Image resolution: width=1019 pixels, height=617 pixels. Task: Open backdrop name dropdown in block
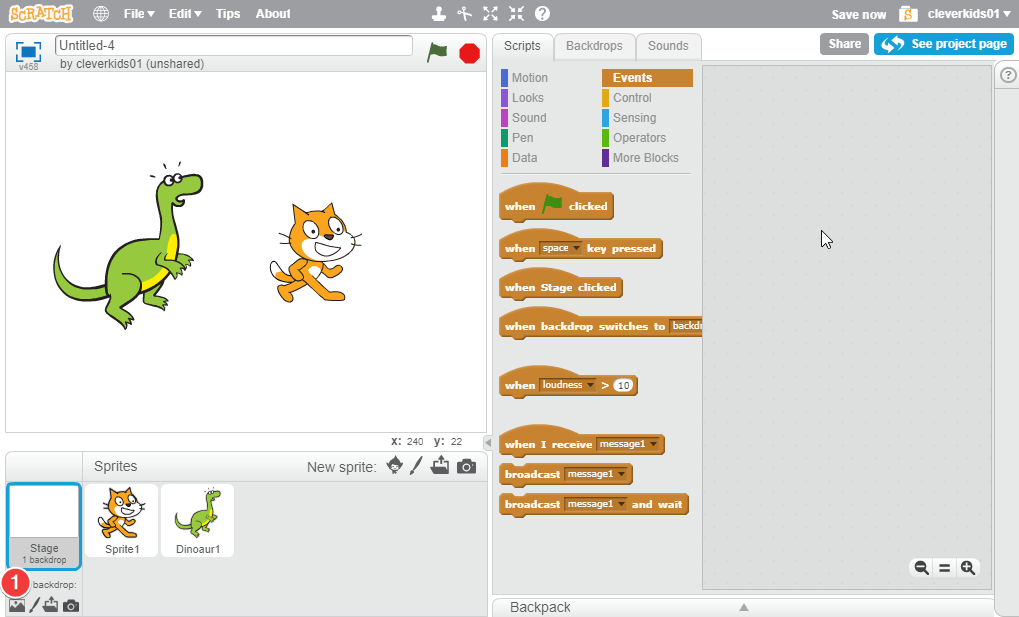click(686, 326)
